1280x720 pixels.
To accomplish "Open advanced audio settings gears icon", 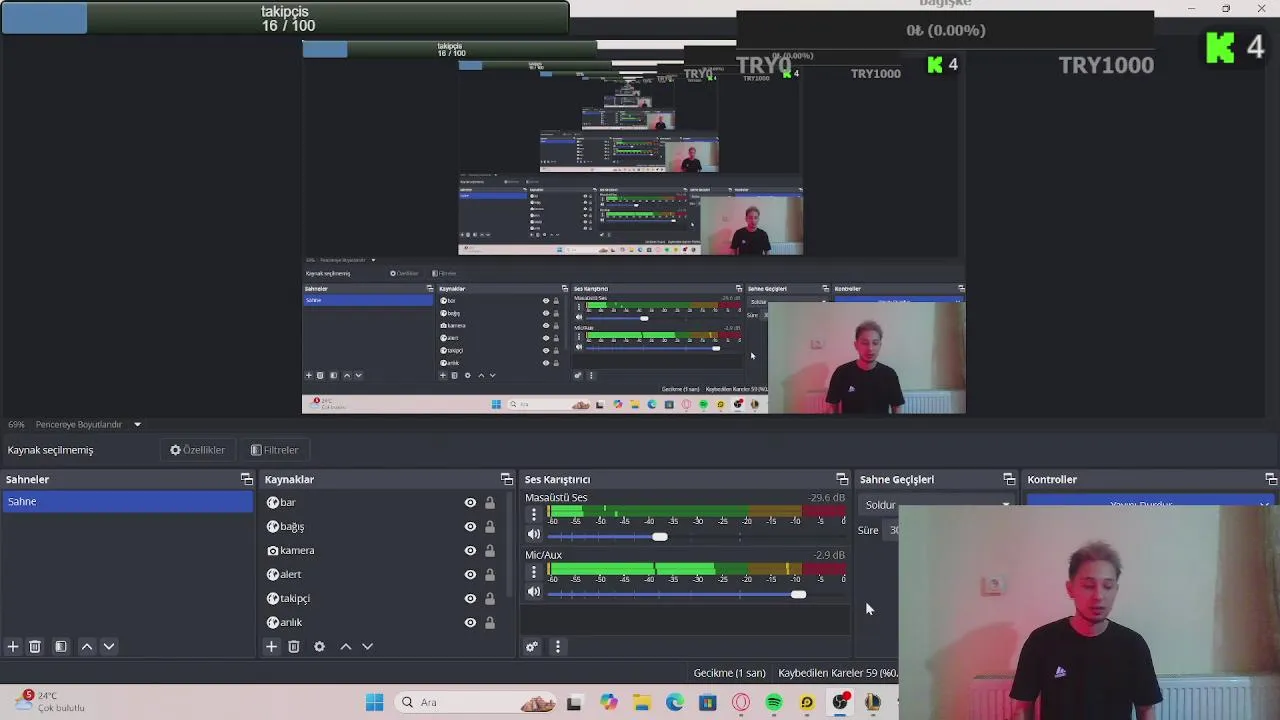I will (x=532, y=647).
